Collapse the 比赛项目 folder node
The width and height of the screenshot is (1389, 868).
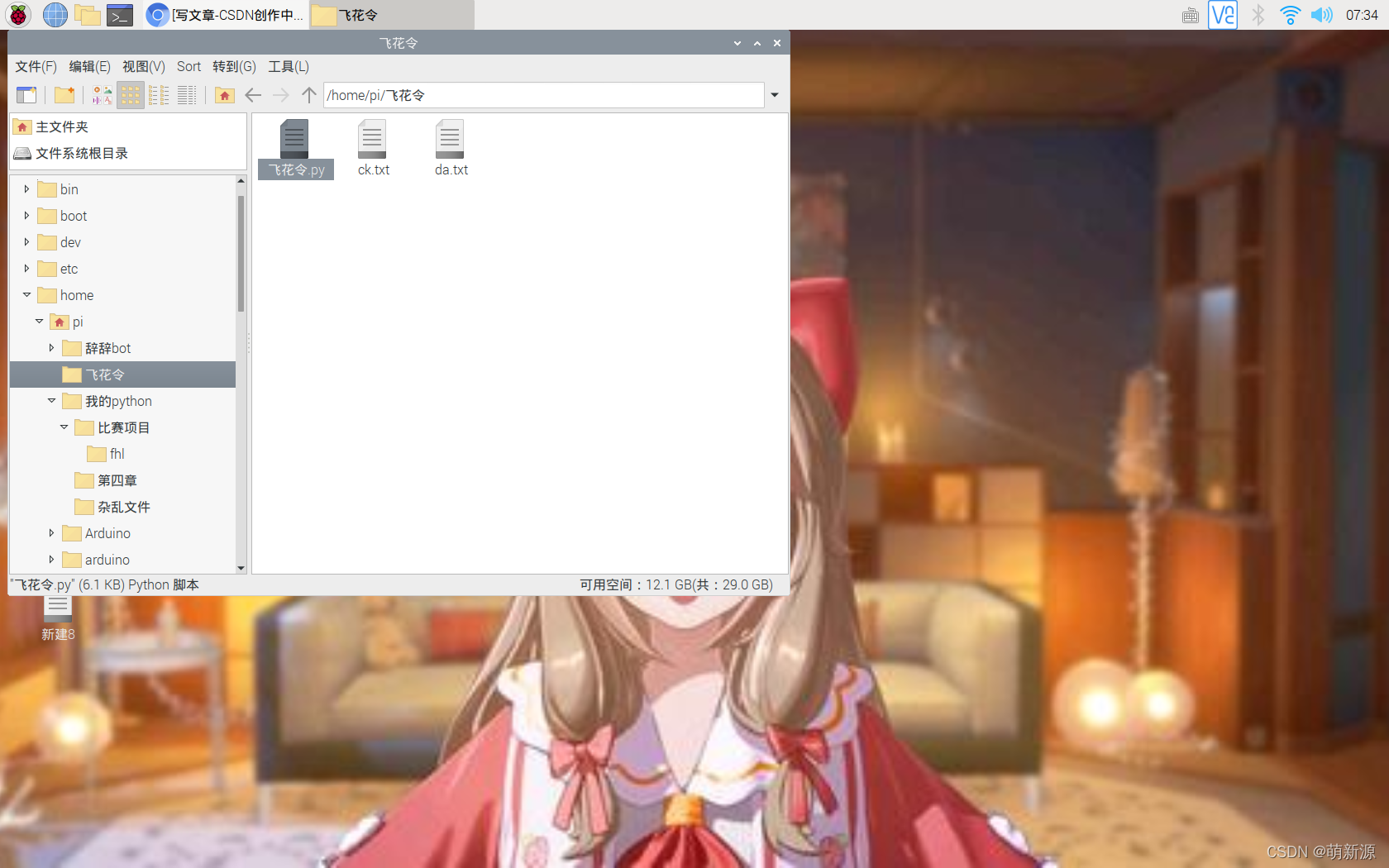(x=64, y=427)
